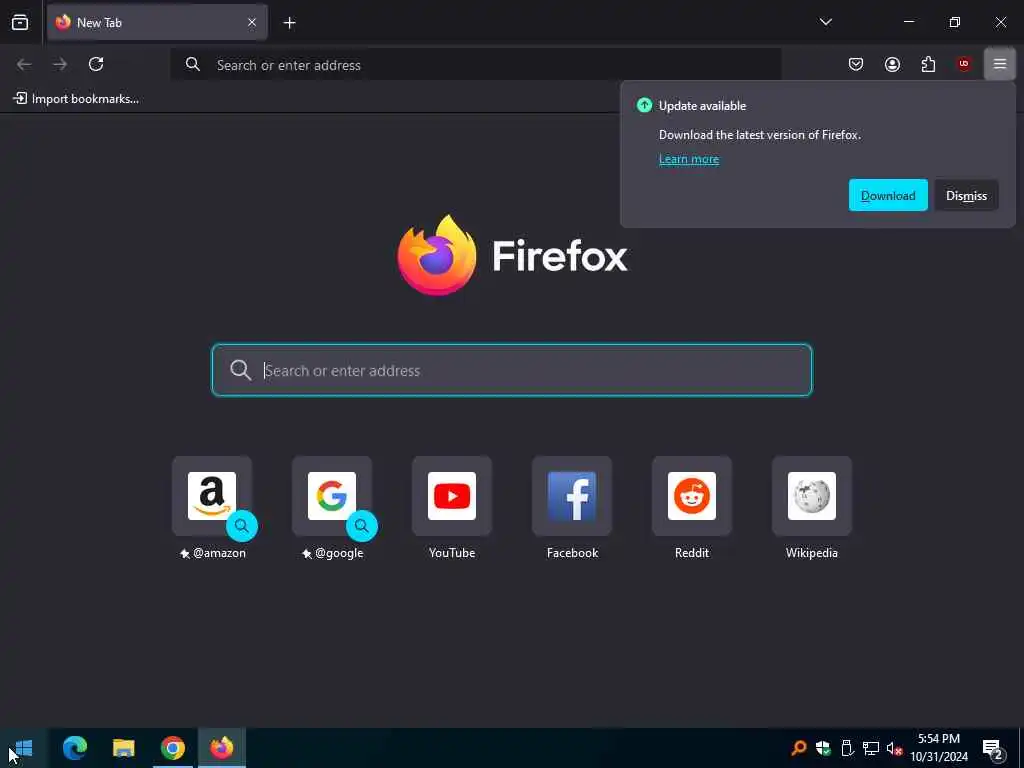Open Firefox View icon in tab strip

(20, 22)
